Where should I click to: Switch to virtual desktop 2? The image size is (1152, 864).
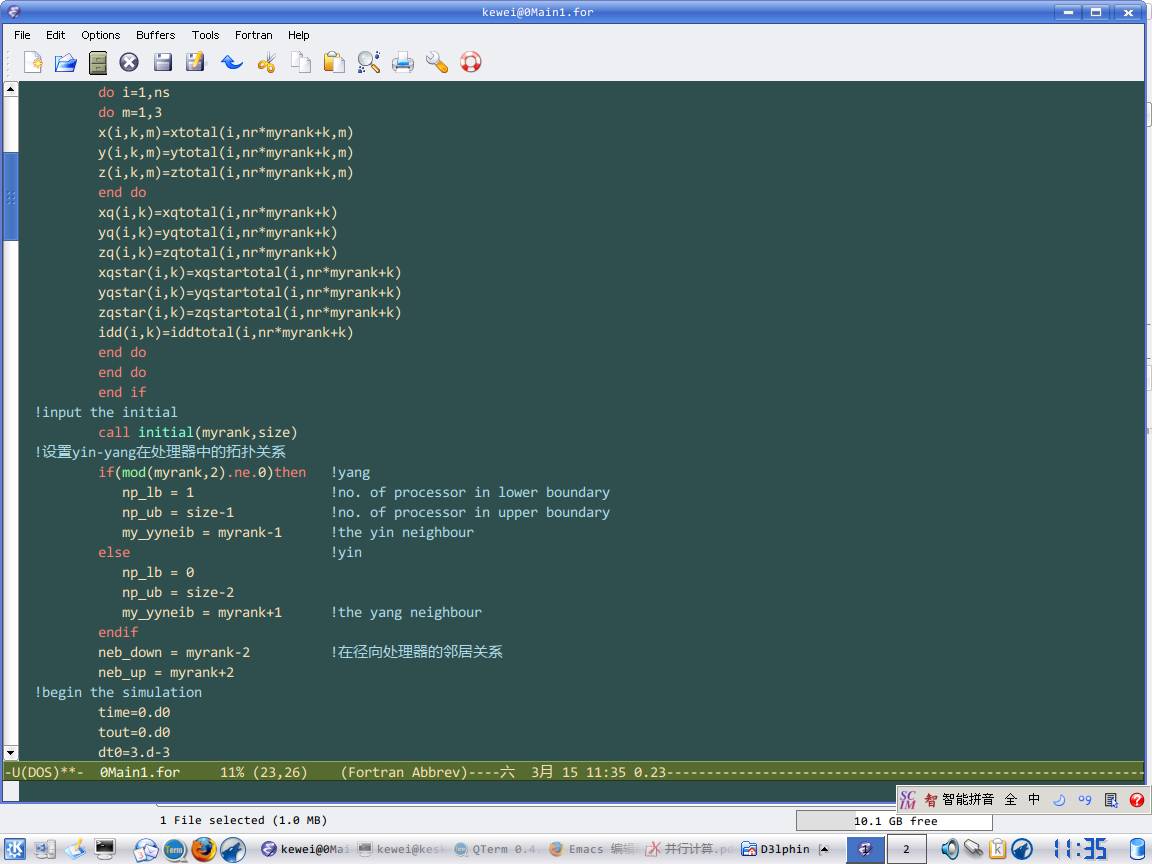click(906, 849)
